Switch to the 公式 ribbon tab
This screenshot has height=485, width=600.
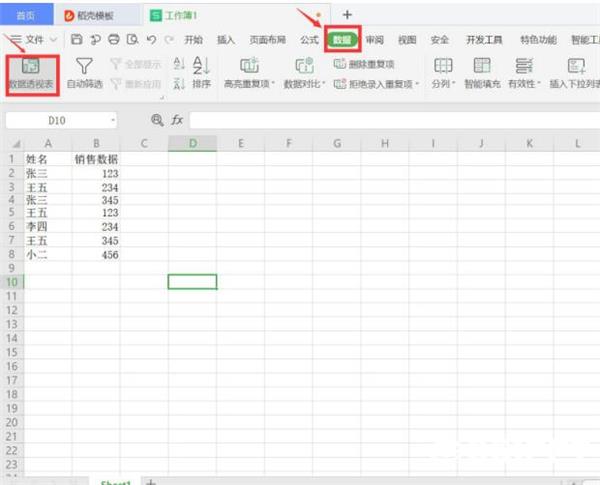click(310, 39)
